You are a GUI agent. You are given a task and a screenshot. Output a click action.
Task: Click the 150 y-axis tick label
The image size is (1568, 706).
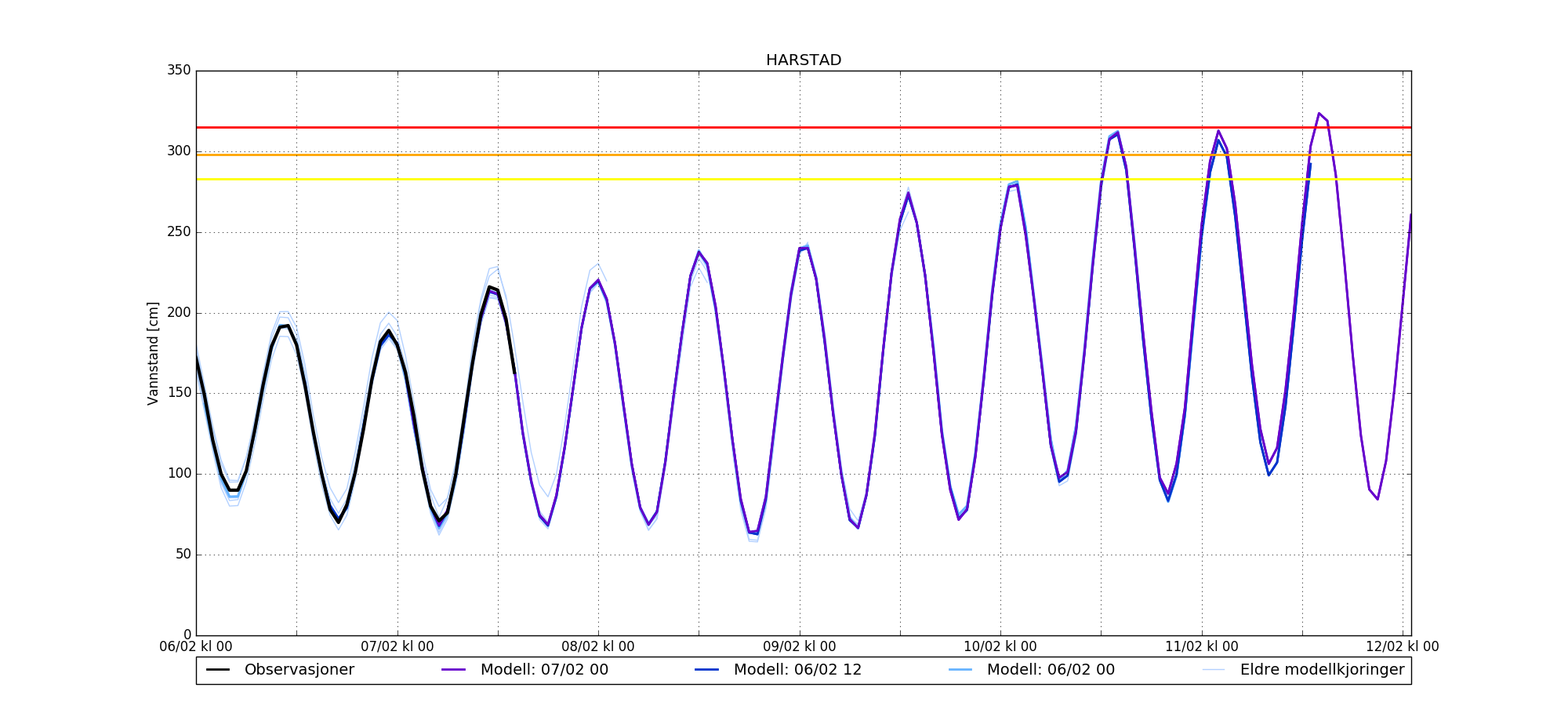[179, 393]
